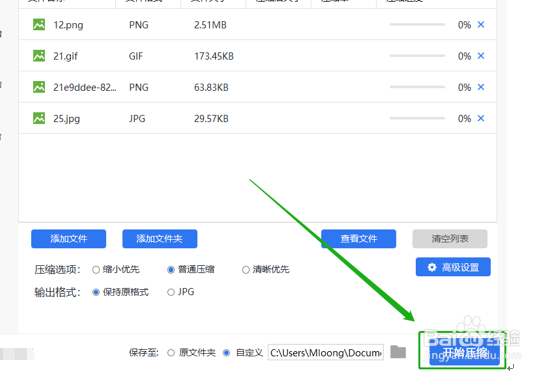Click the 清空列表 button
The width and height of the screenshot is (552, 375).
450,239
